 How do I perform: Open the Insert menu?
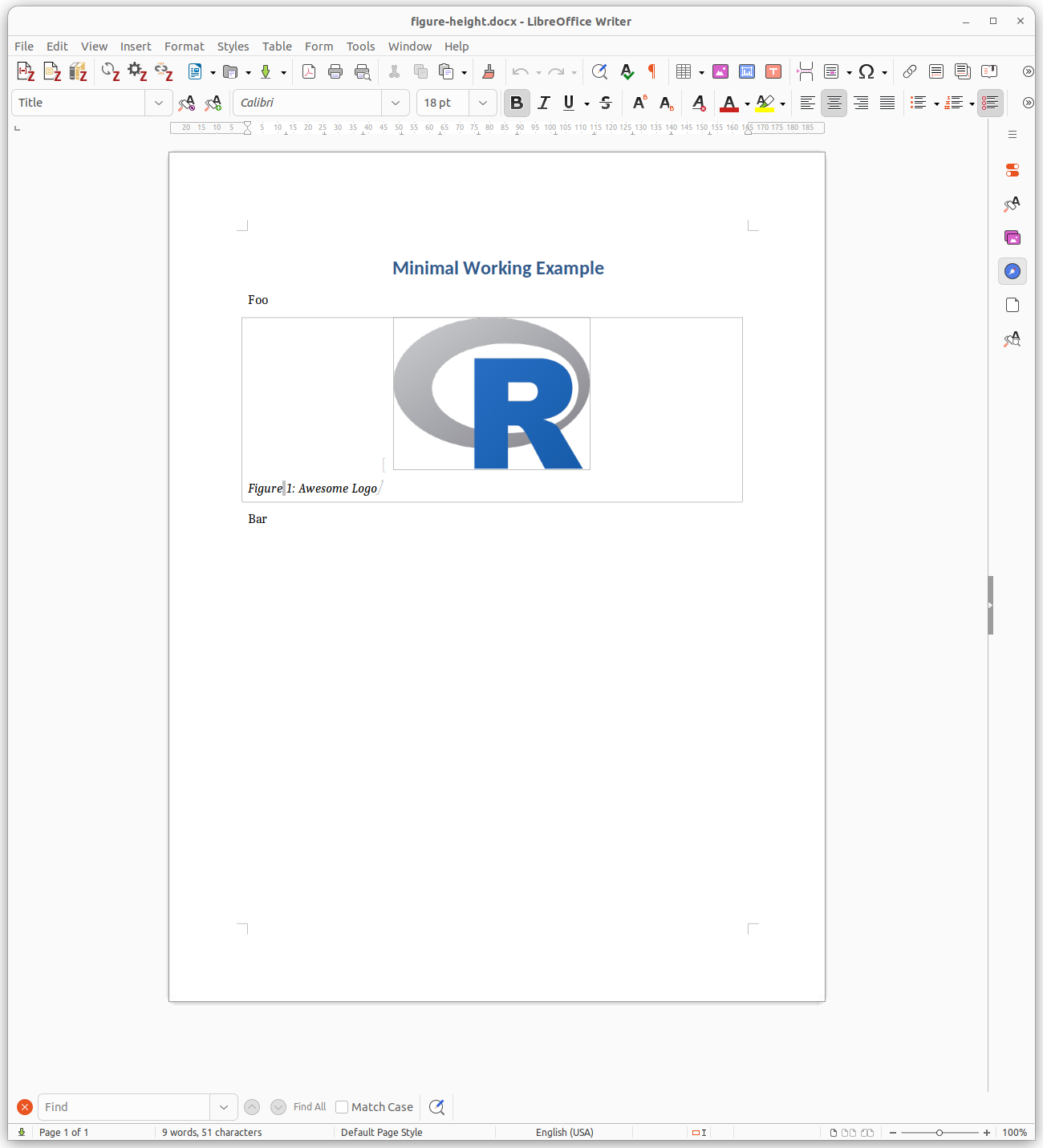click(136, 47)
